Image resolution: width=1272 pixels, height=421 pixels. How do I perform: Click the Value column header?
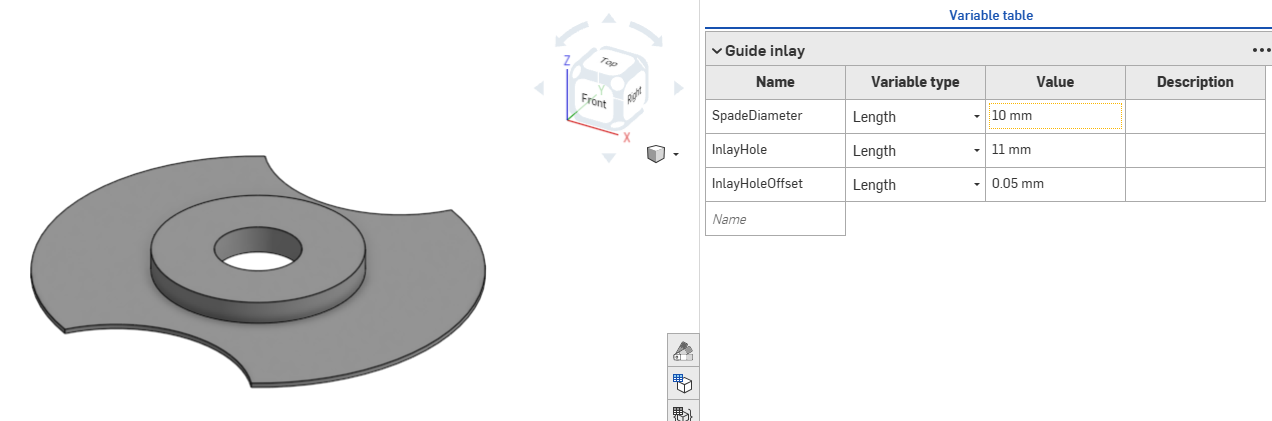tap(1055, 82)
